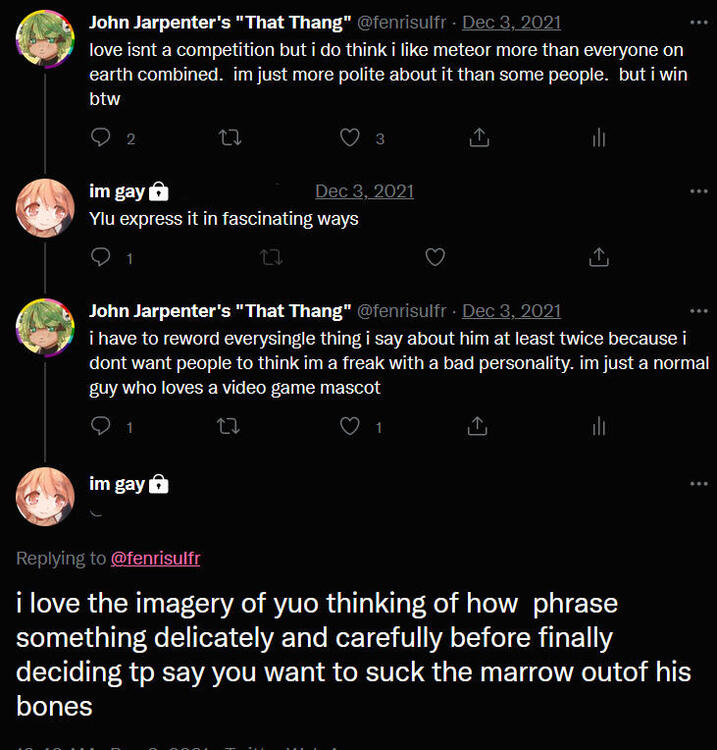Open more options on 'fascinating ways' tweet
The width and height of the screenshot is (717, 750).
coord(698,191)
